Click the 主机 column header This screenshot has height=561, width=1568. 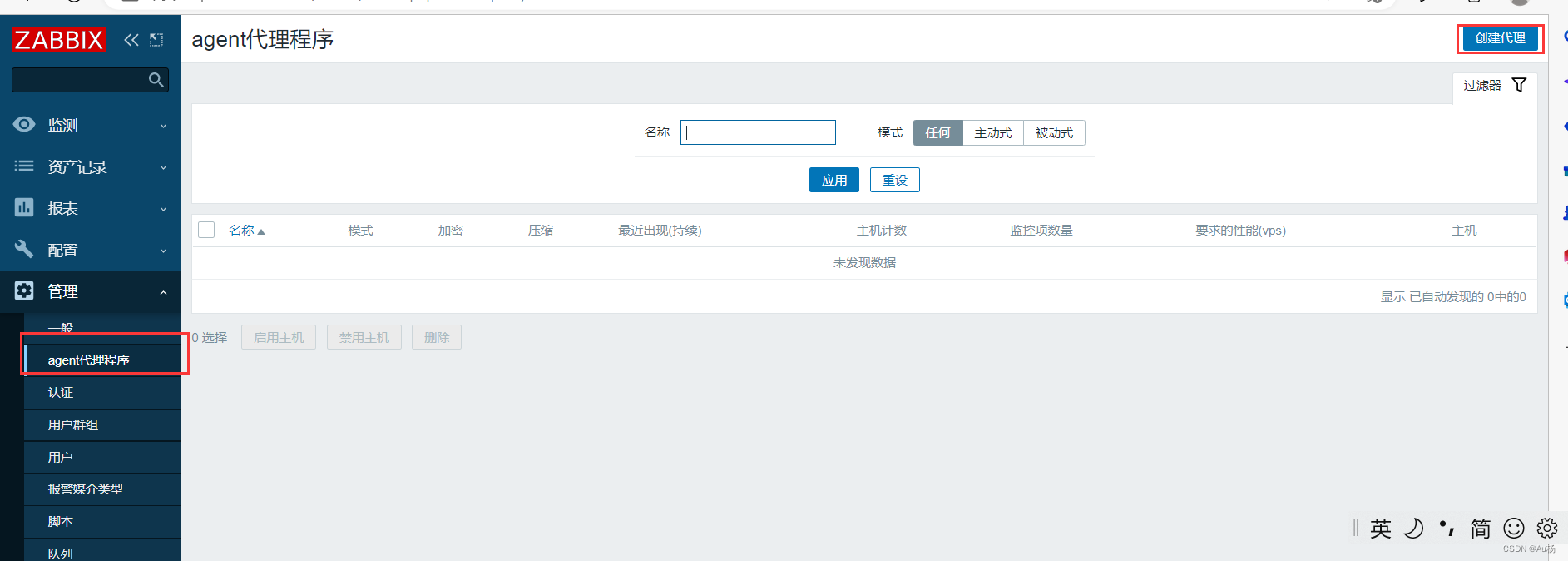(x=1464, y=231)
